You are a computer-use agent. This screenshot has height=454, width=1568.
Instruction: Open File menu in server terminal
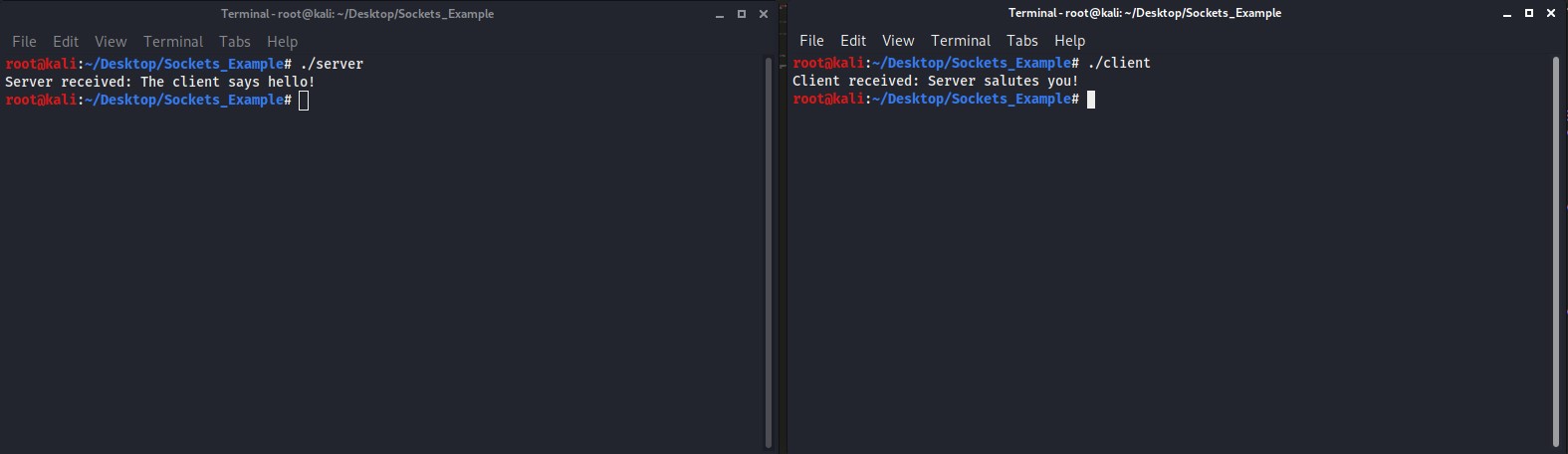tap(24, 42)
